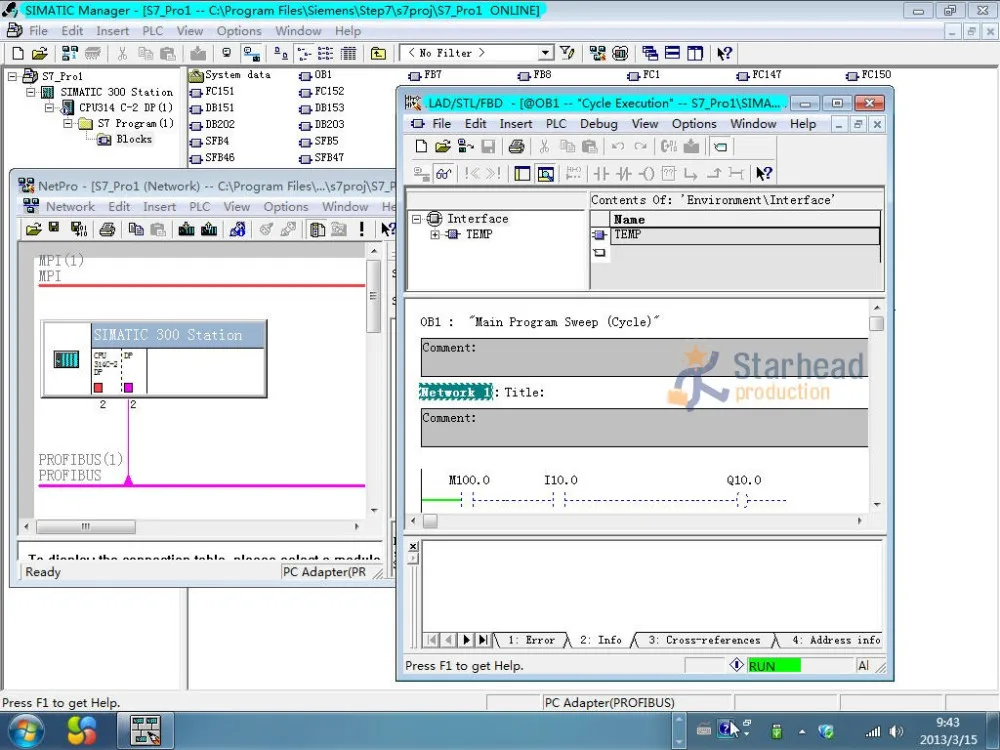Switch to 4: Address info tab
Viewport: 1000px width, 750px height.
point(836,640)
